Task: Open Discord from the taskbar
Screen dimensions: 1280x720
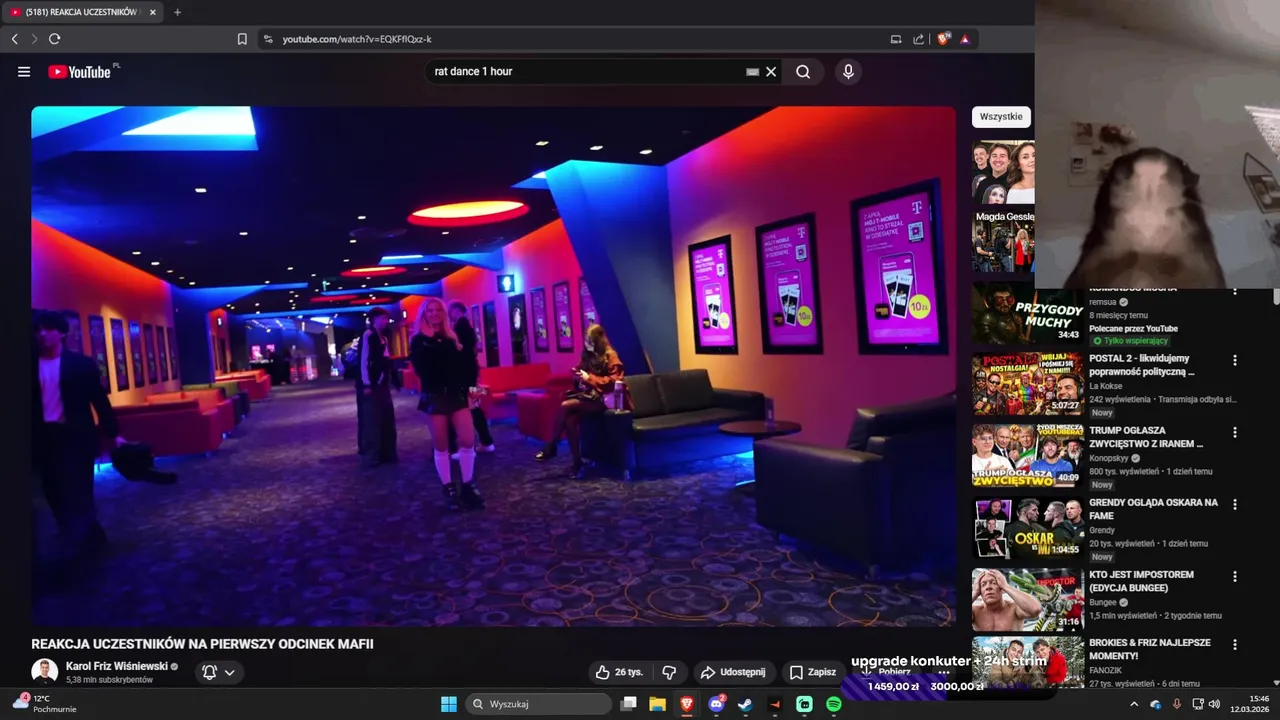Action: [x=716, y=704]
